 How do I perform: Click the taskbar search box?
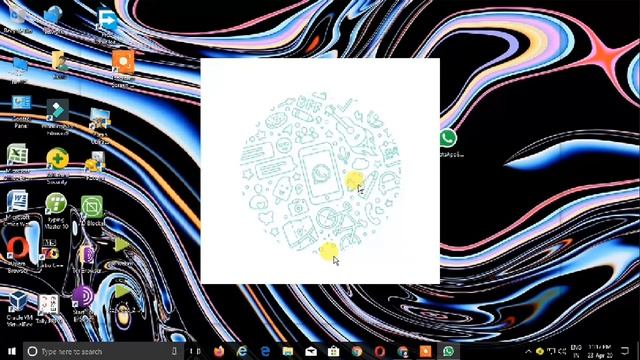pyautogui.click(x=103, y=351)
